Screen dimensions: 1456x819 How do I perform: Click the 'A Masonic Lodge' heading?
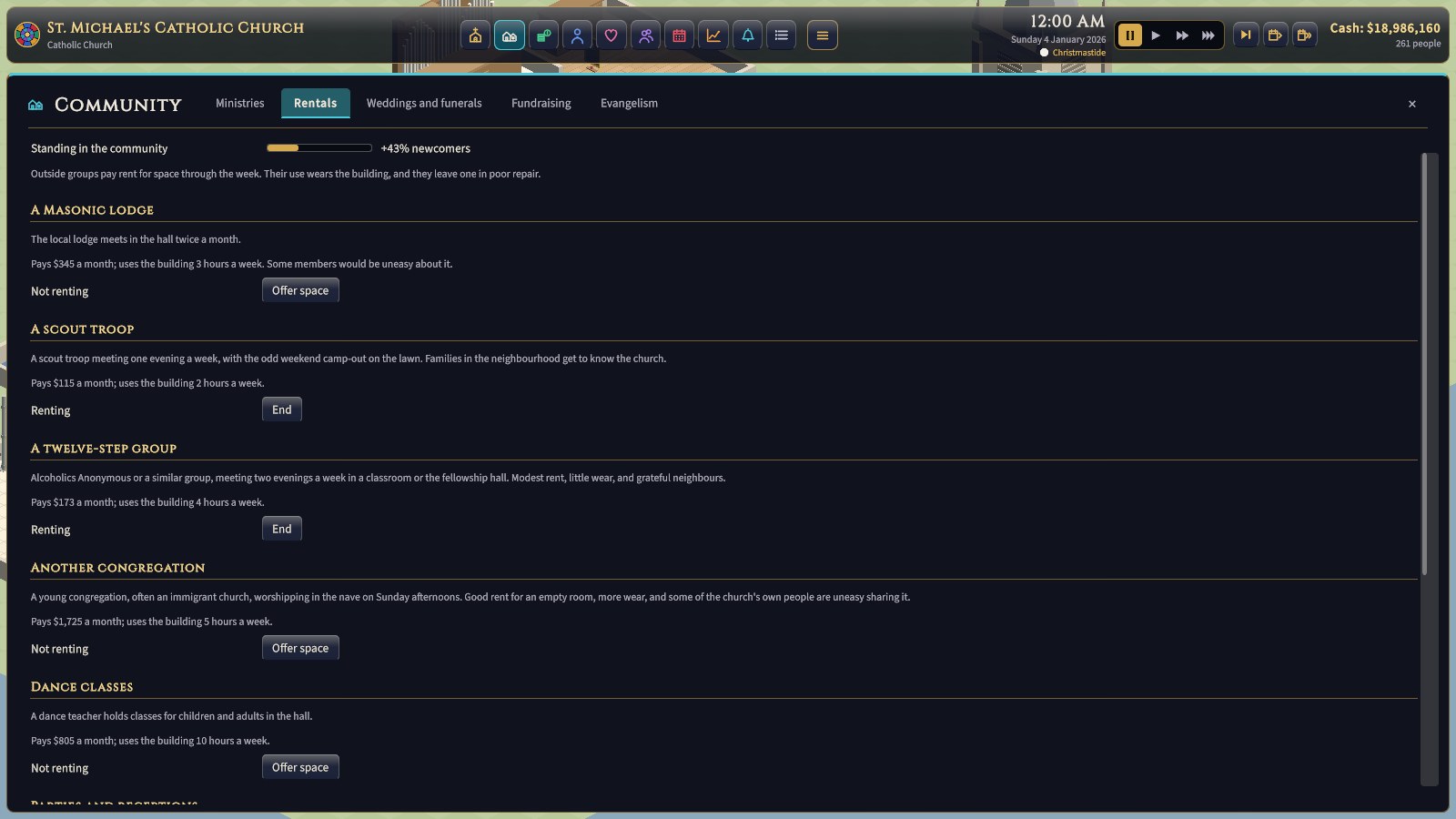tap(92, 210)
